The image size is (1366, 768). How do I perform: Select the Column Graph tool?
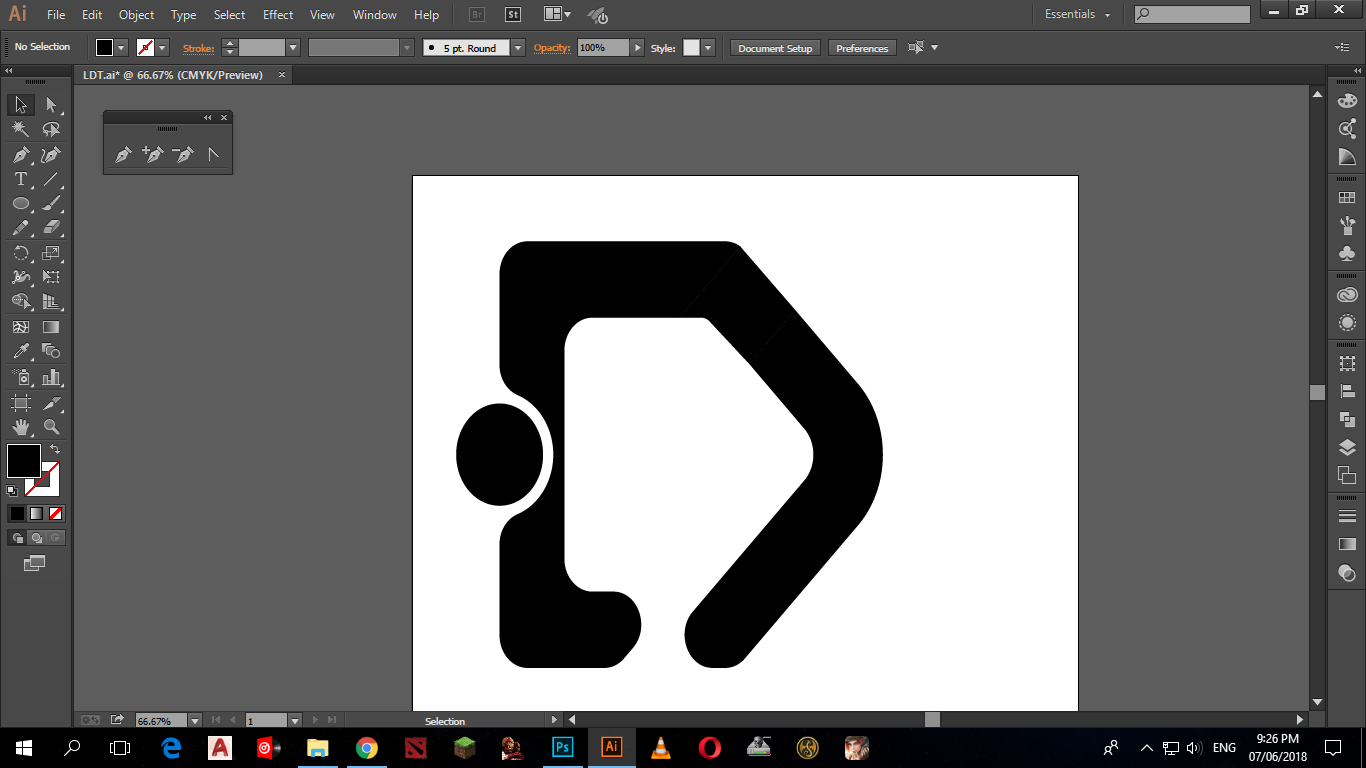(x=52, y=377)
